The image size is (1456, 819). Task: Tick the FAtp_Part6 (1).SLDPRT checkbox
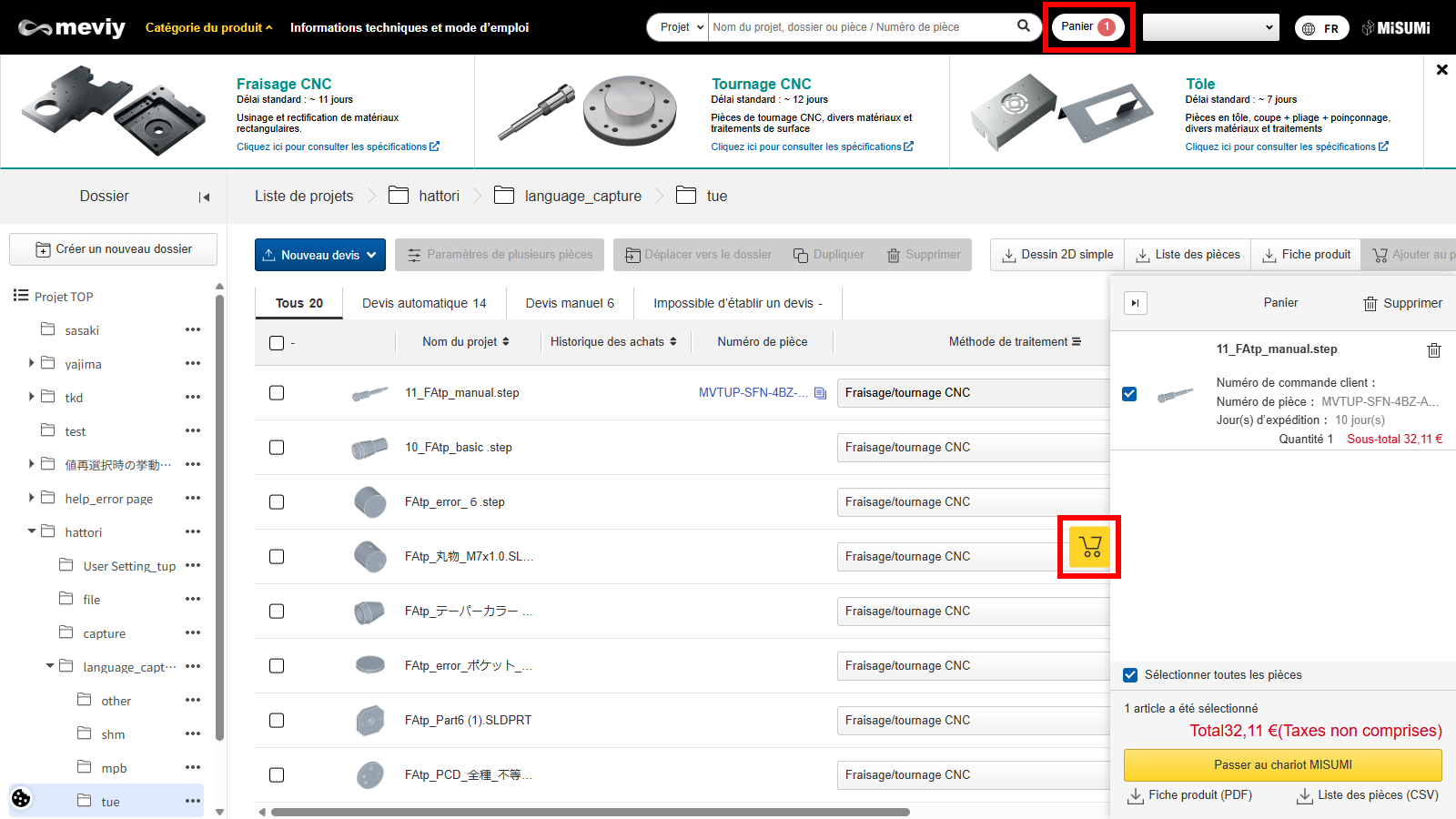coord(277,721)
